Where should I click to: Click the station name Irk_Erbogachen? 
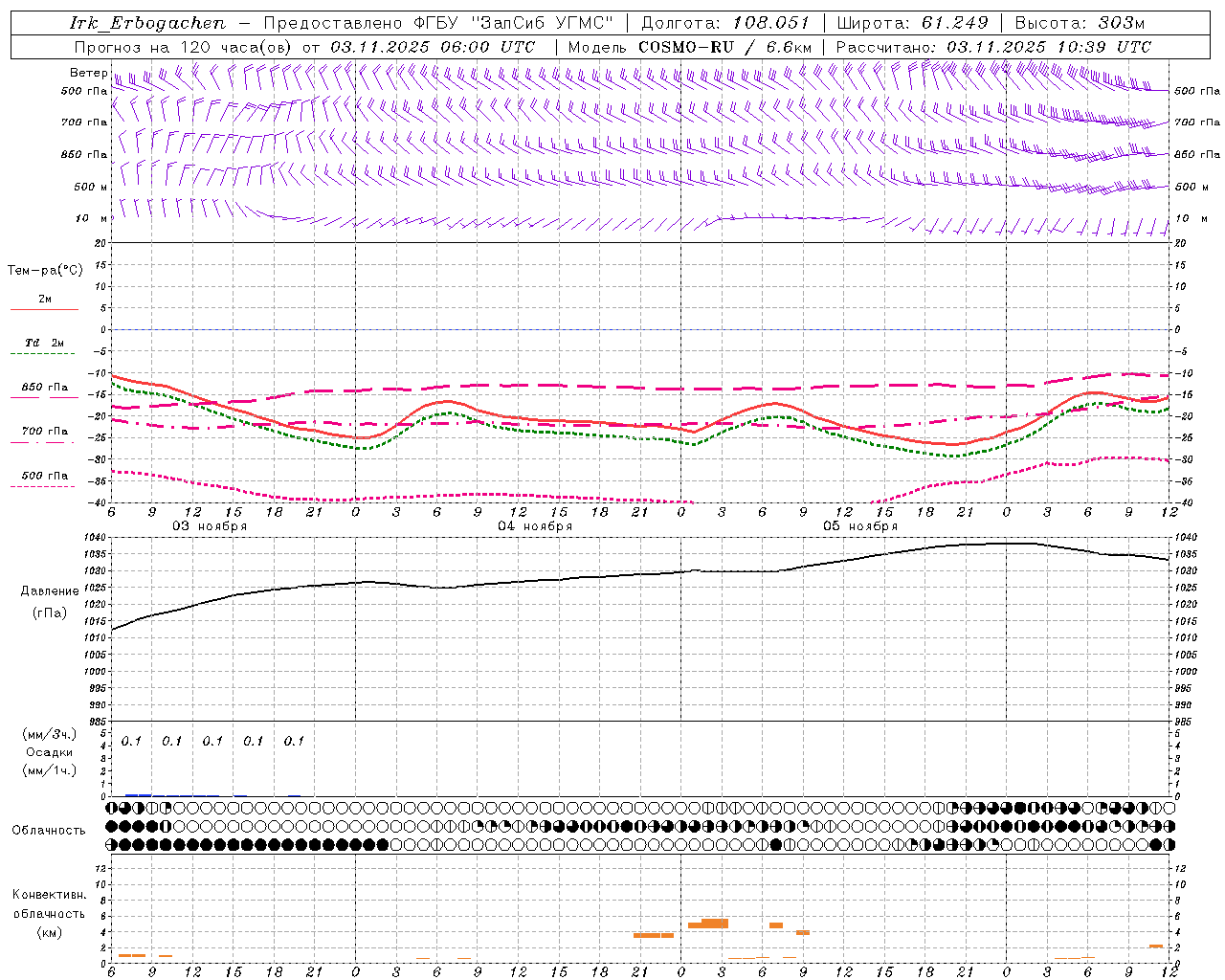147,23
